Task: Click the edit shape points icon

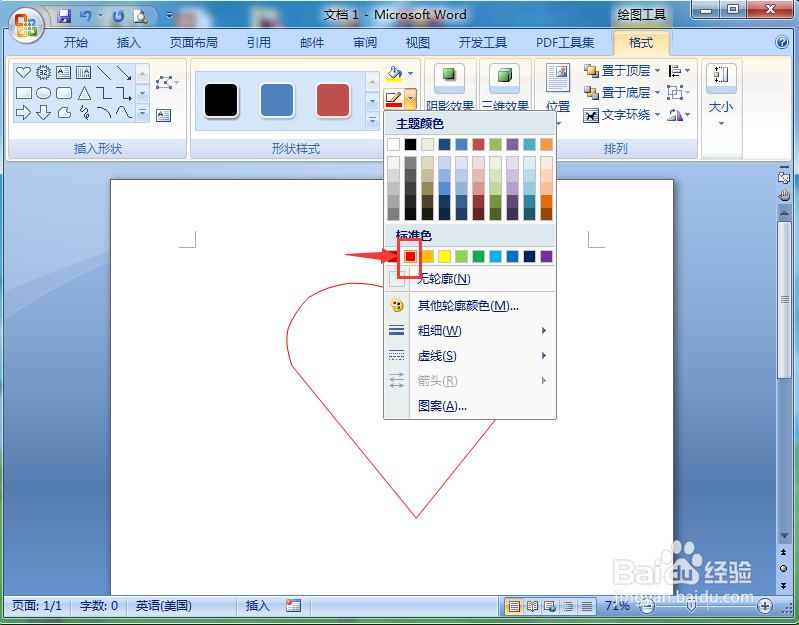Action: [164, 83]
